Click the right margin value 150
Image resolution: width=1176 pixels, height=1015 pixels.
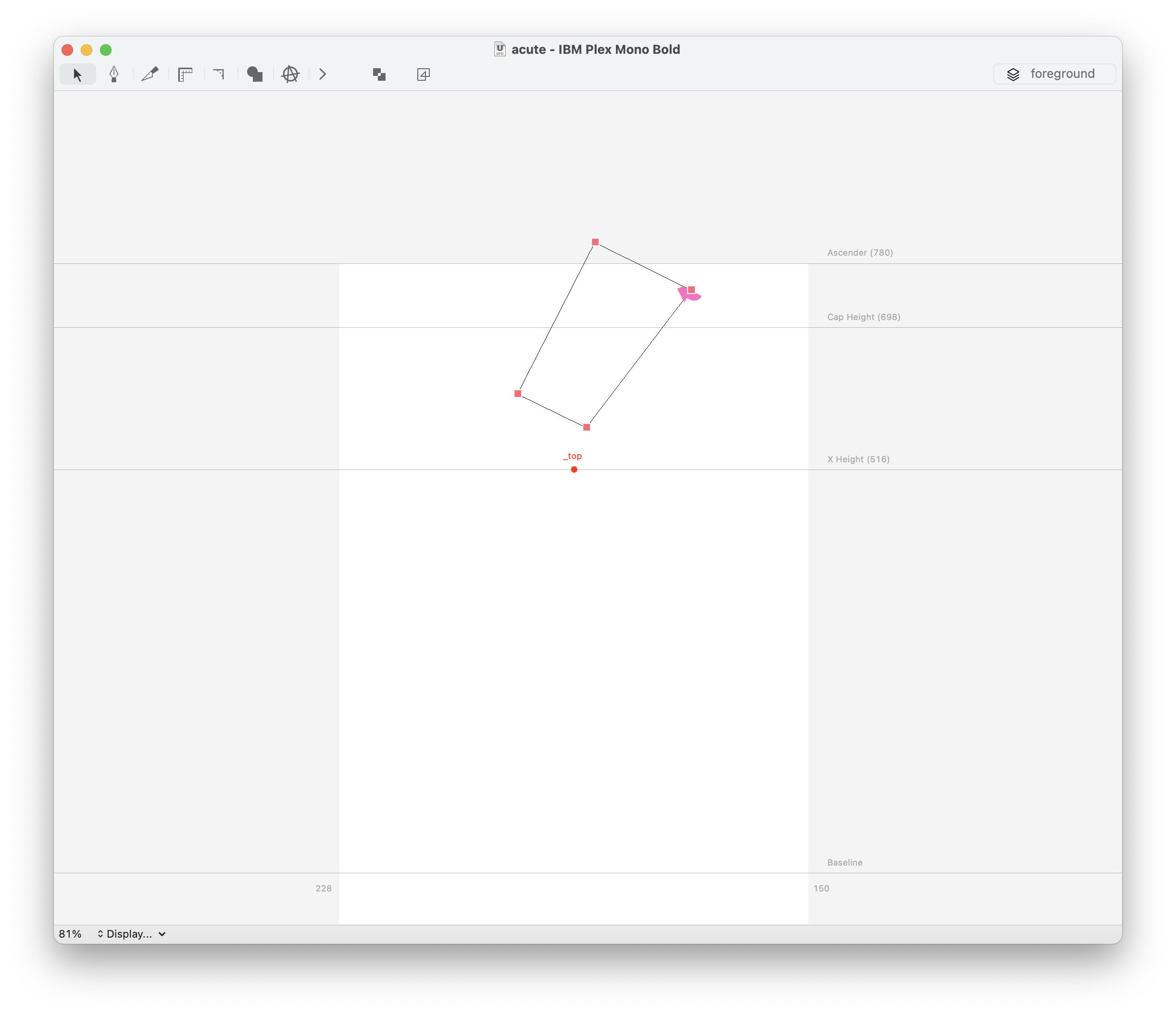[821, 889]
